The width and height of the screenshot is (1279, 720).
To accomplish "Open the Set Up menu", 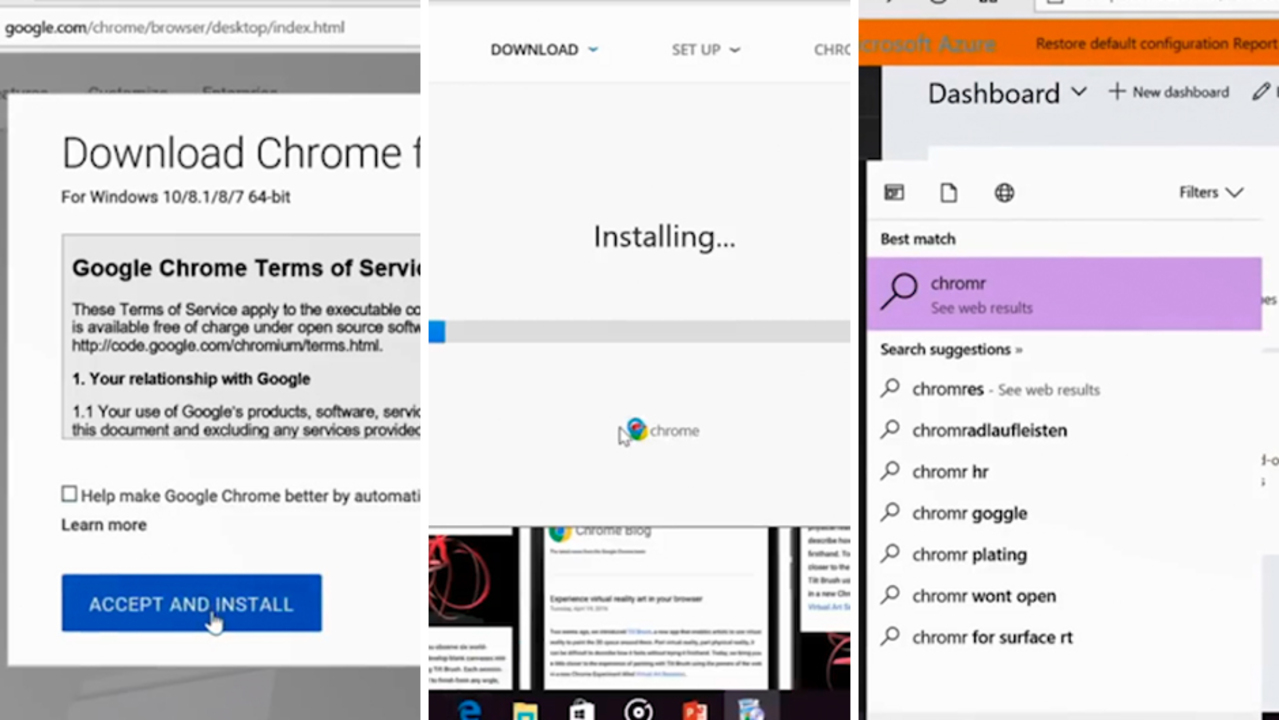I will click(x=705, y=50).
